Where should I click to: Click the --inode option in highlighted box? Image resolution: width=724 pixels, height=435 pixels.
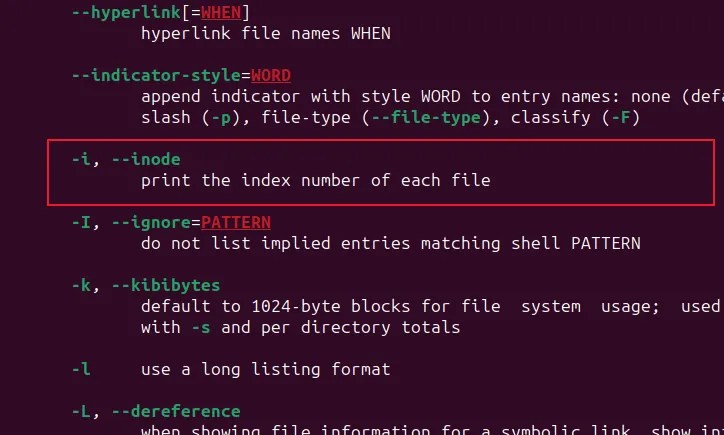click(146, 159)
